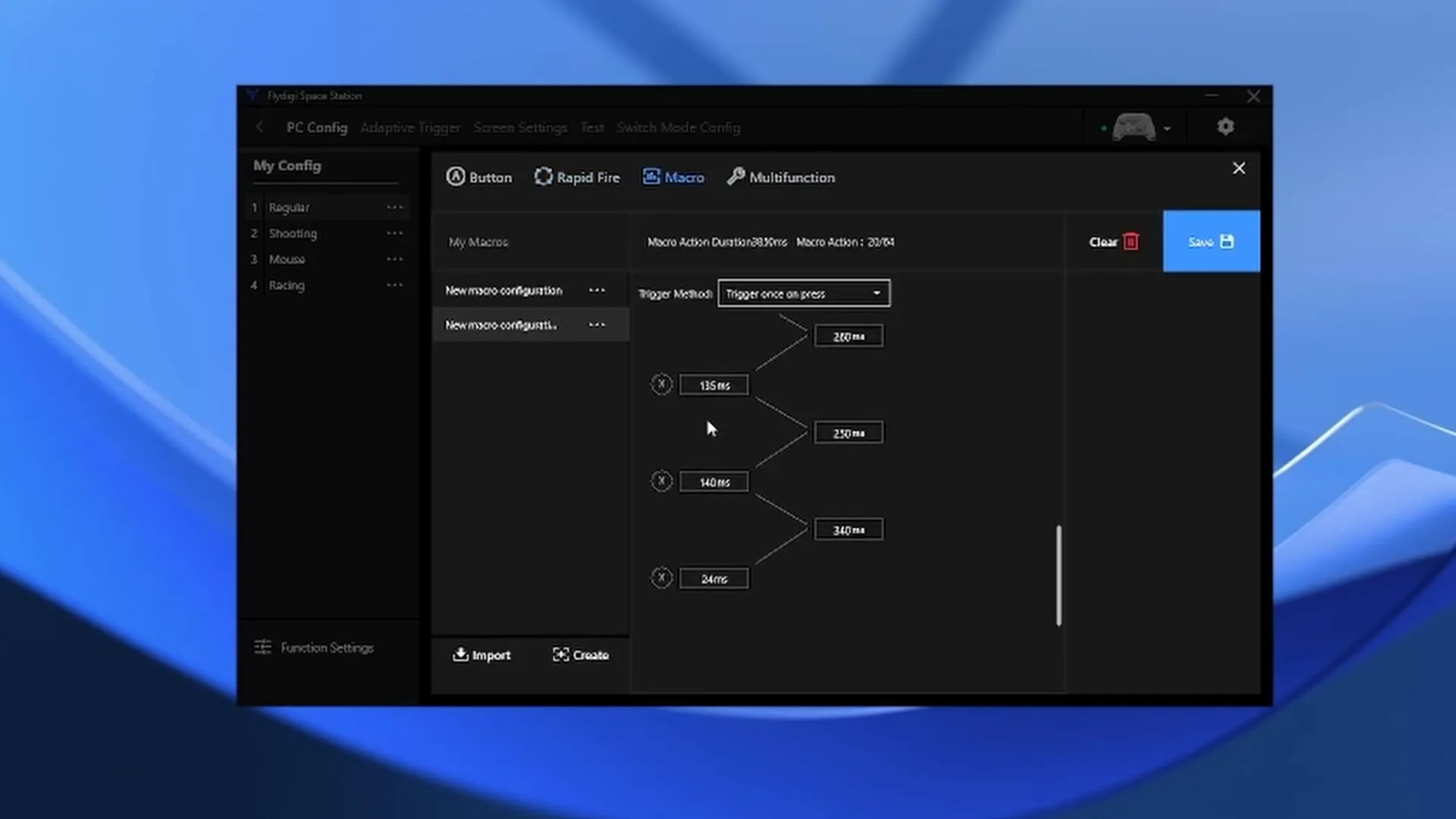Edit the 140ms duration field
This screenshot has height=819, width=1456.
714,482
